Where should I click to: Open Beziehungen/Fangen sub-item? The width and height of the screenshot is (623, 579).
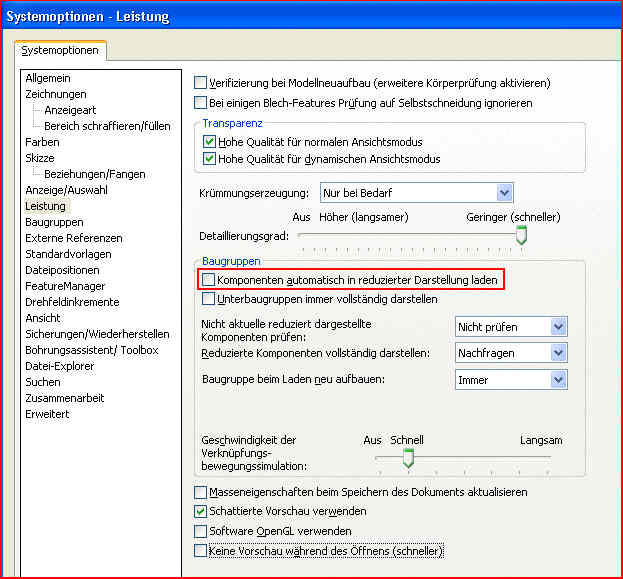coord(95,174)
